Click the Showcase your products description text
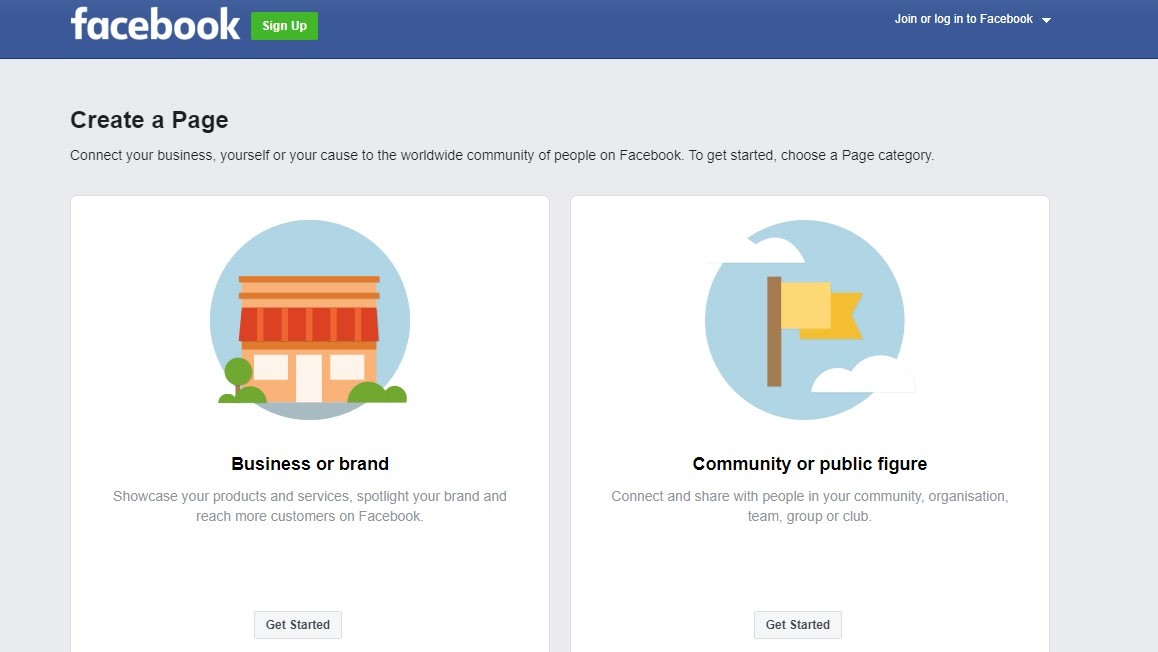This screenshot has height=652, width=1158. coord(309,507)
